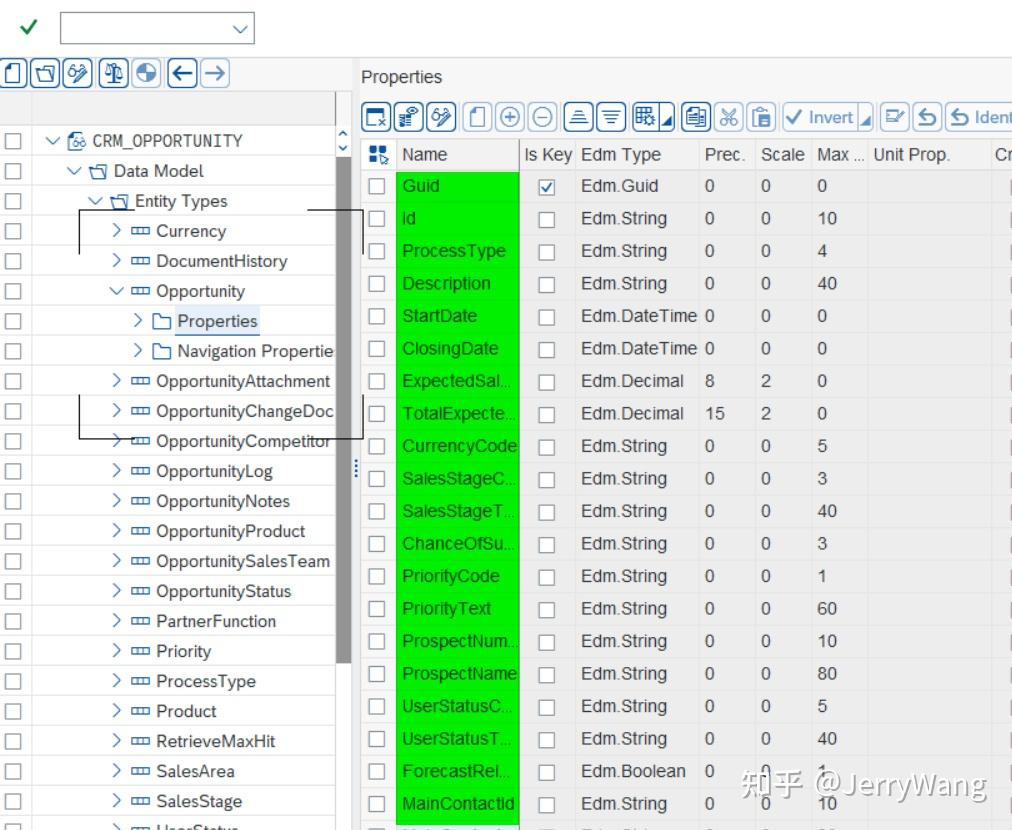The width and height of the screenshot is (1012, 830).
Task: Navigate forward using the right arrow icon
Action: pyautogui.click(x=214, y=73)
